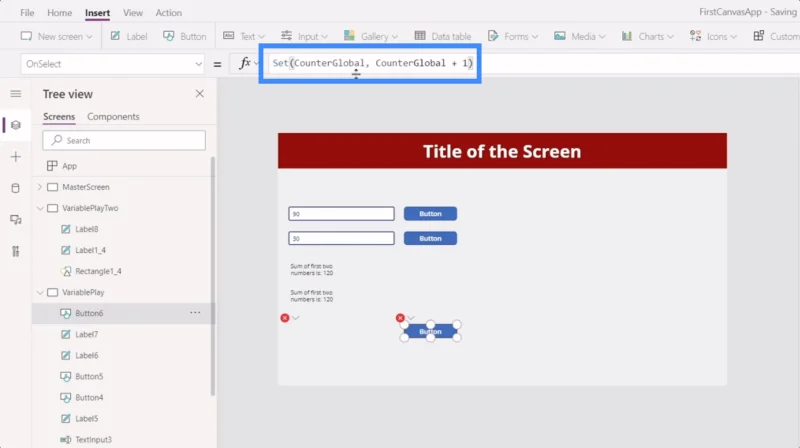Viewport: 800px width, 448px height.
Task: Open the Tree view layers icon
Action: (16, 125)
